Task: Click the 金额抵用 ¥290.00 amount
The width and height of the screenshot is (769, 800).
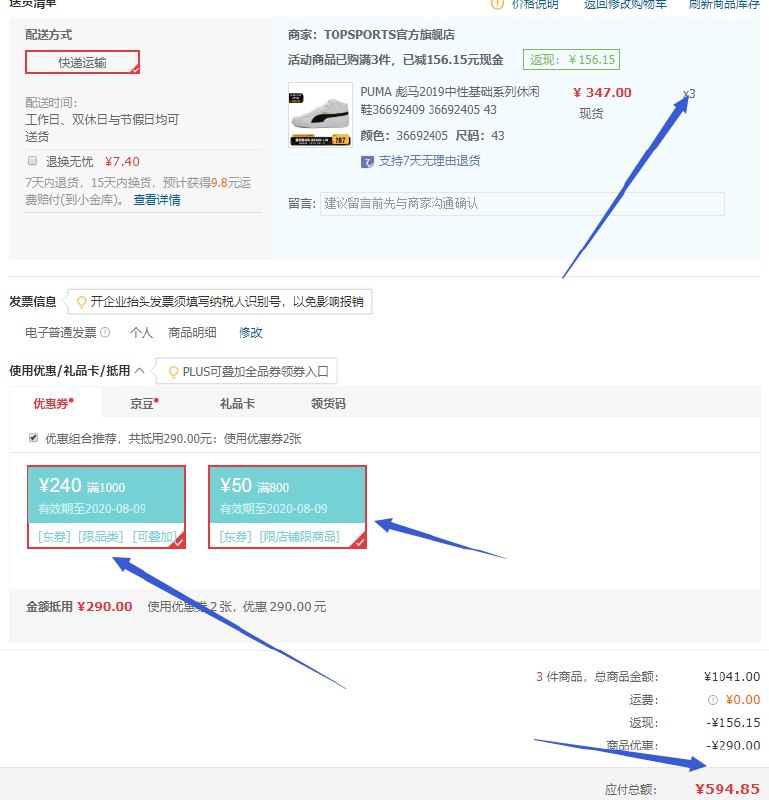Action: coord(105,607)
